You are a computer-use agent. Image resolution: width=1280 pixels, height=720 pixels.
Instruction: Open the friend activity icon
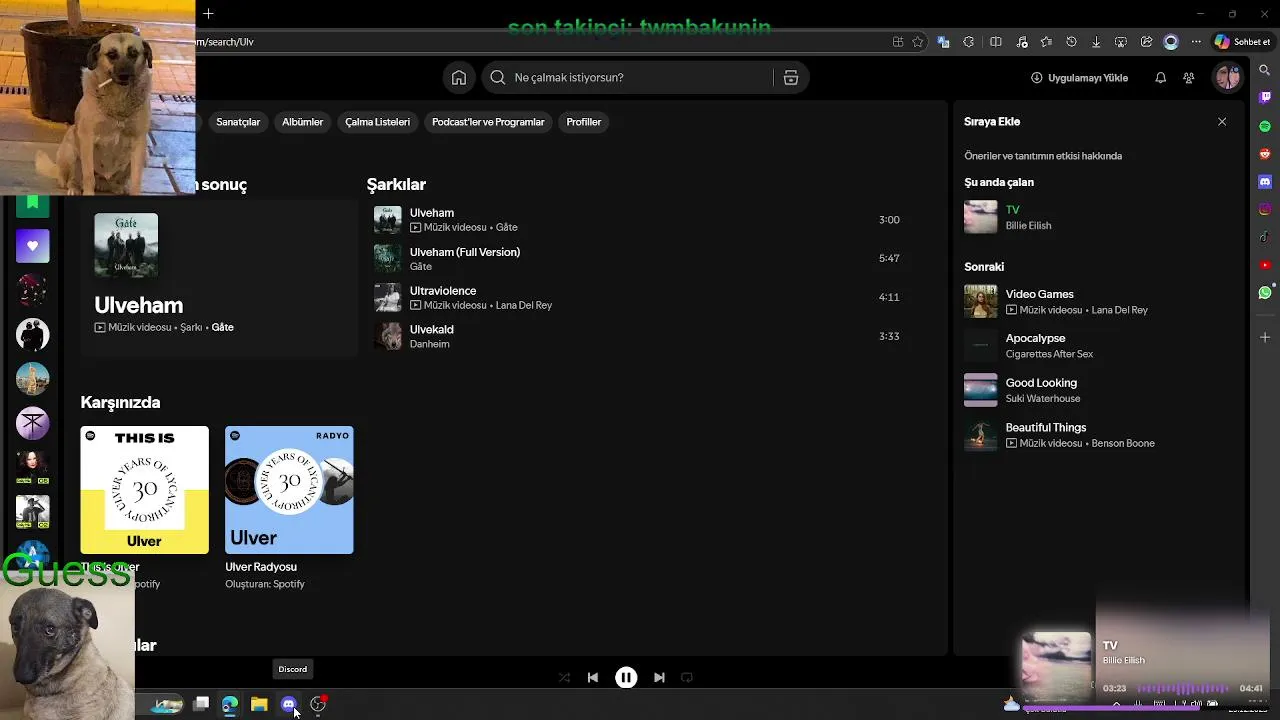pos(1188,78)
